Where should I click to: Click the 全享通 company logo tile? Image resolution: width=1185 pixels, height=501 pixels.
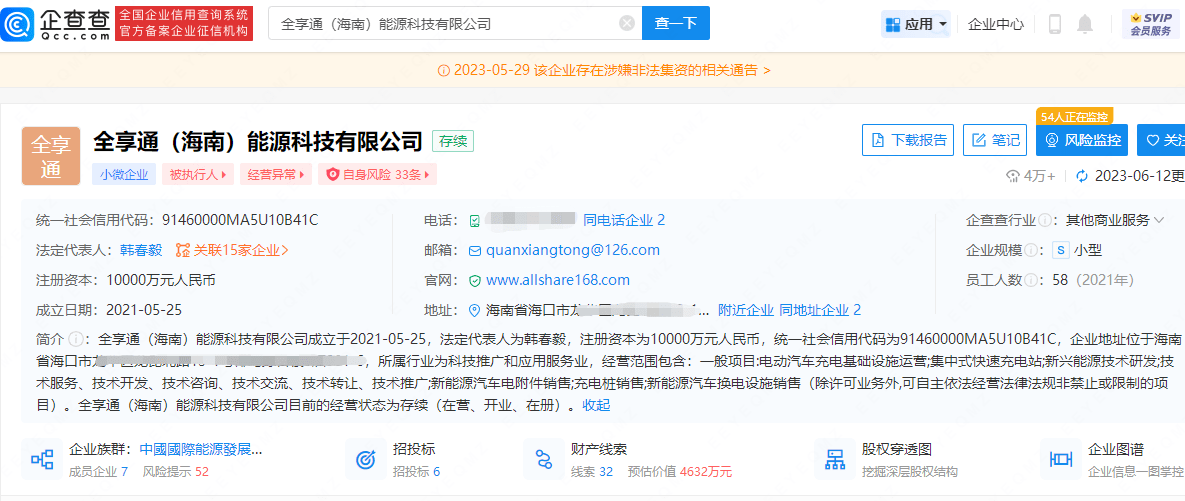click(x=51, y=156)
